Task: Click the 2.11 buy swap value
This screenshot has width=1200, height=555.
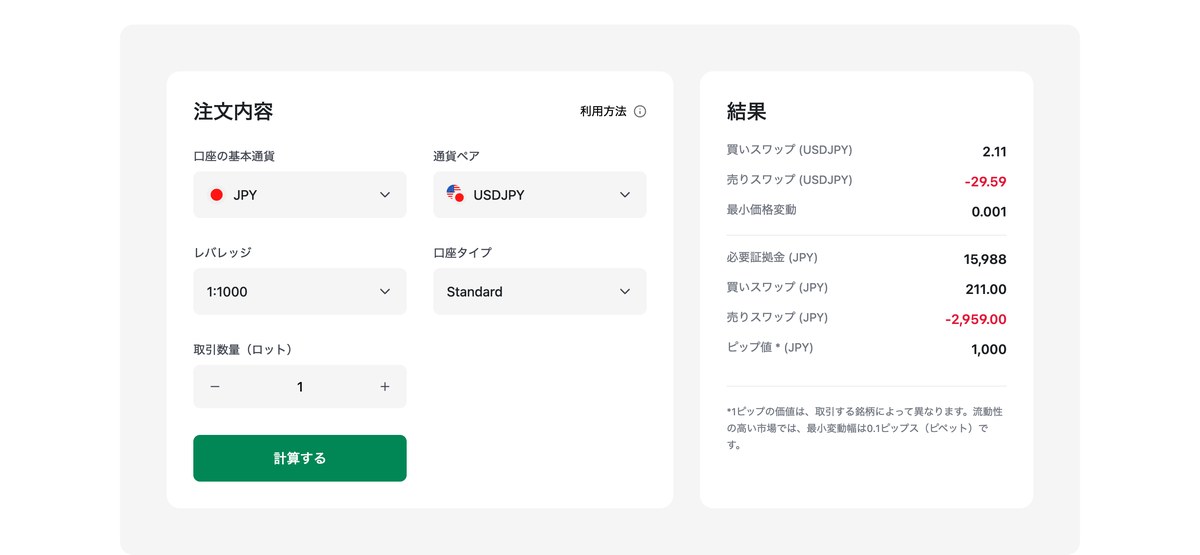Action: 994,152
